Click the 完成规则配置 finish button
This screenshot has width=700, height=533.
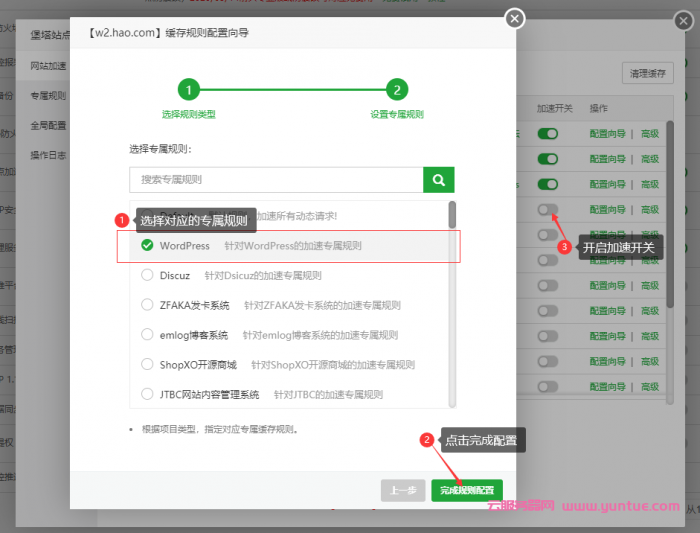click(467, 490)
